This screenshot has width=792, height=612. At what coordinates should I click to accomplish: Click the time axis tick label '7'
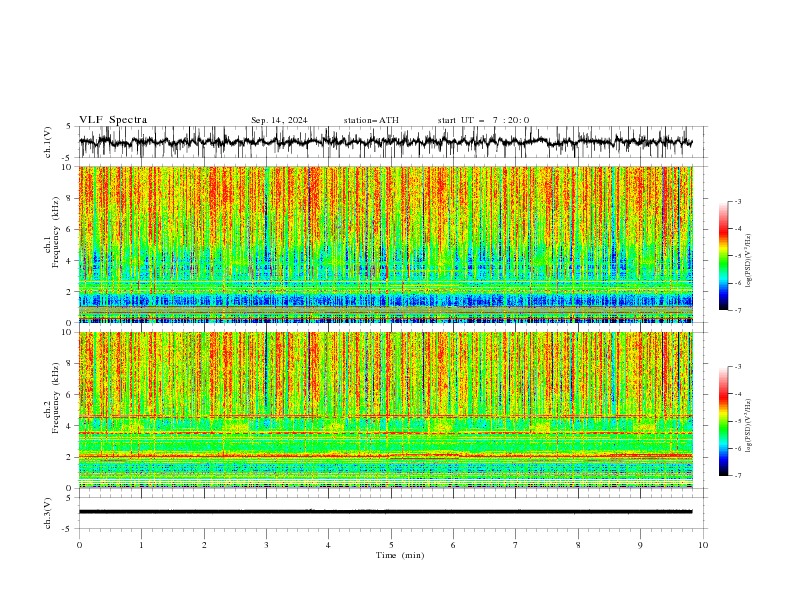[515, 545]
